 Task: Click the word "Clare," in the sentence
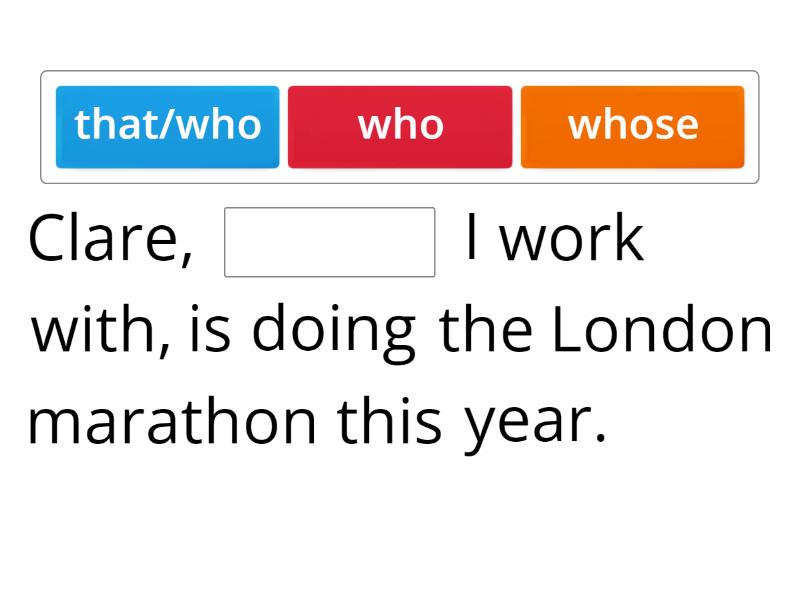tap(111, 238)
